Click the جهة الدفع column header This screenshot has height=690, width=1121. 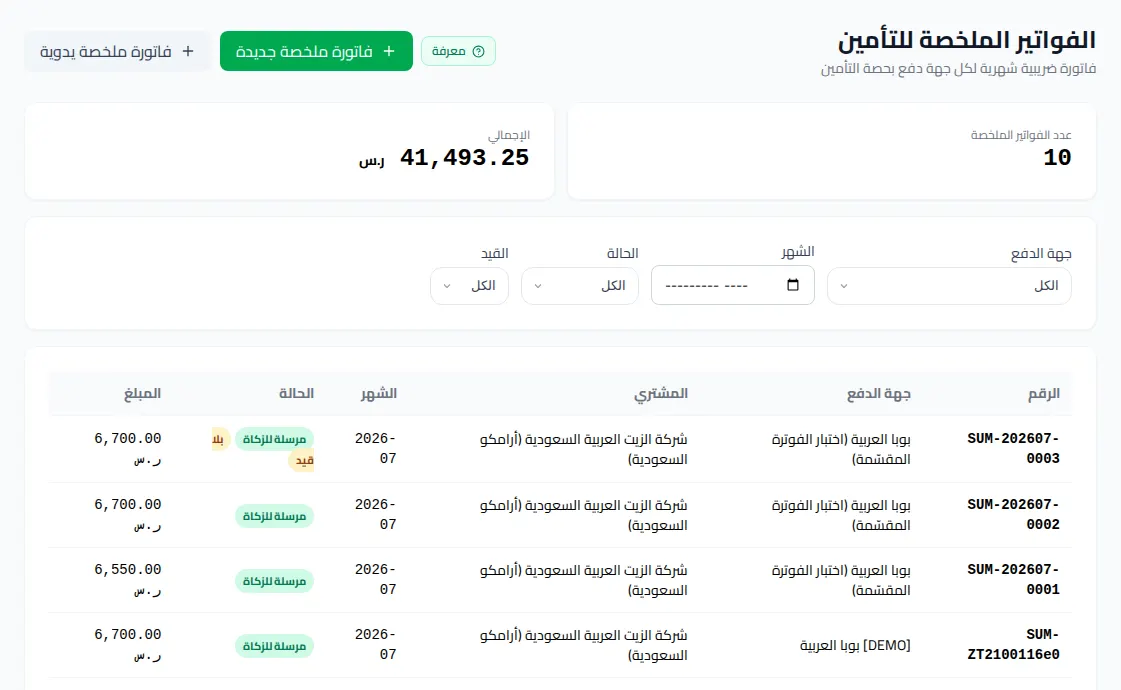879,393
